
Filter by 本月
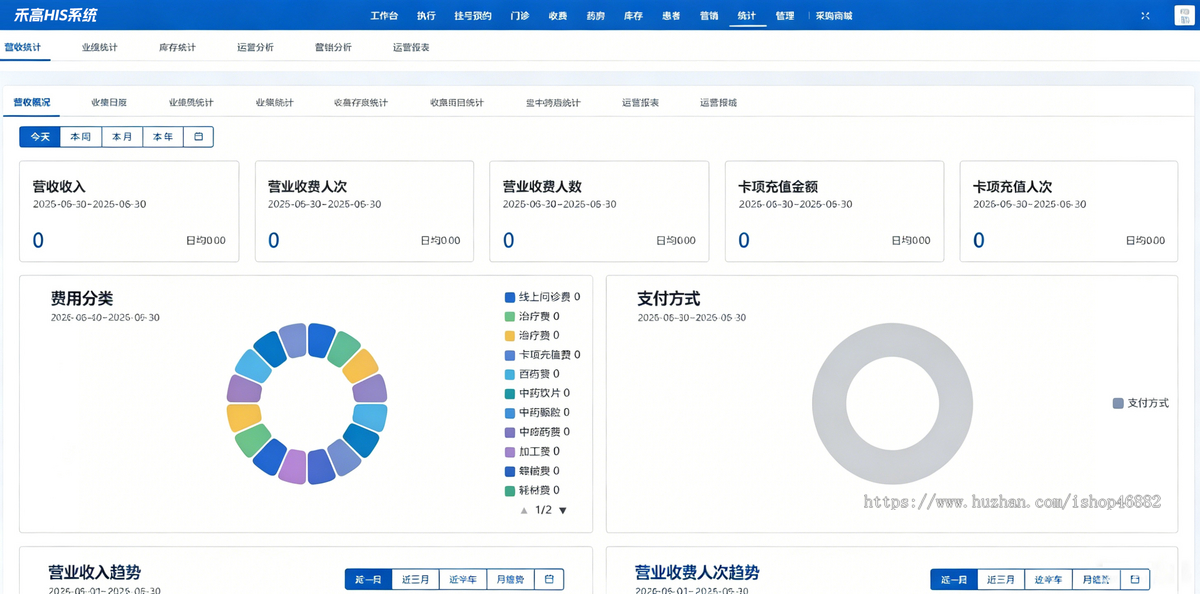(x=122, y=137)
